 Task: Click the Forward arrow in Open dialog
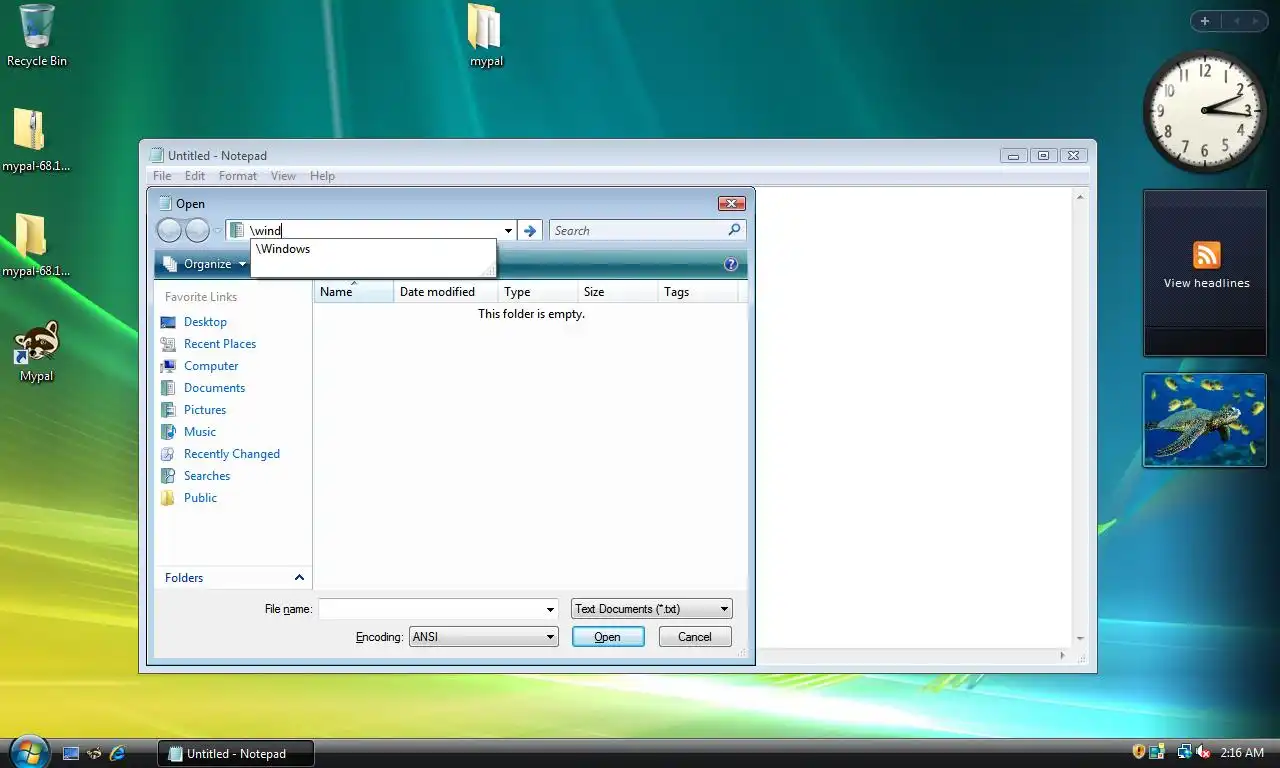pos(197,231)
